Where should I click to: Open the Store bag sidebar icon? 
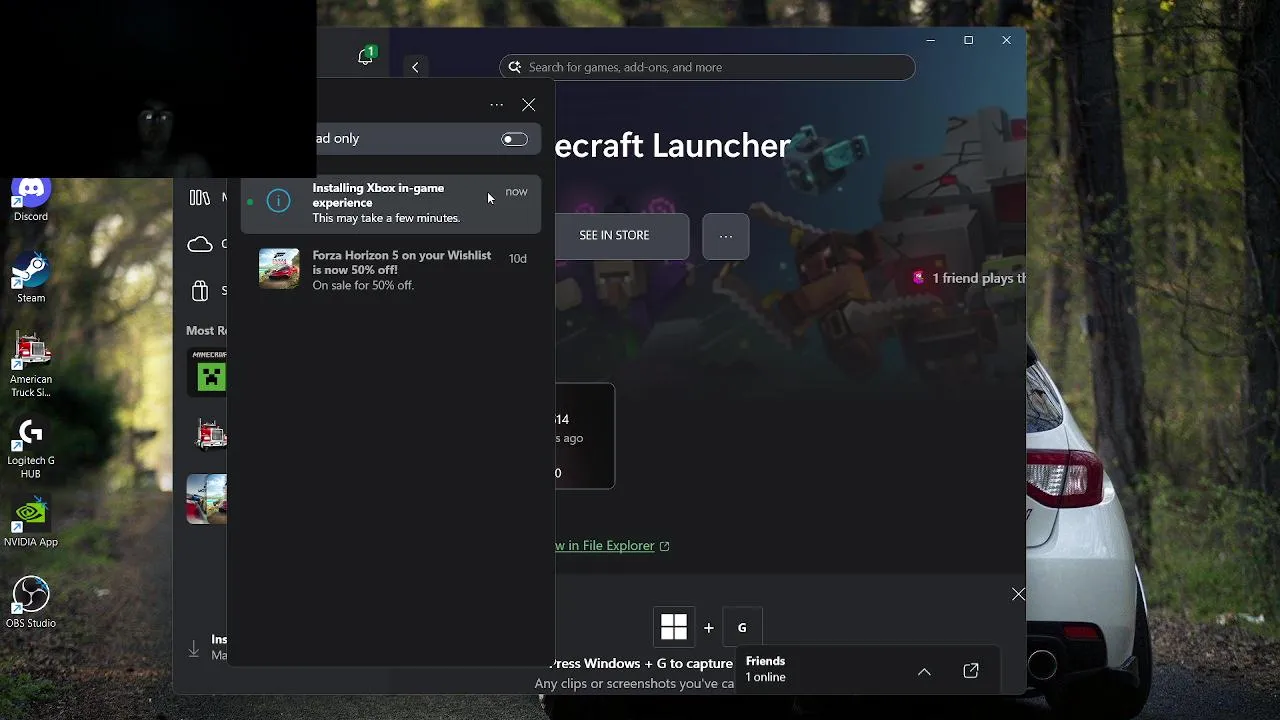[x=200, y=291]
